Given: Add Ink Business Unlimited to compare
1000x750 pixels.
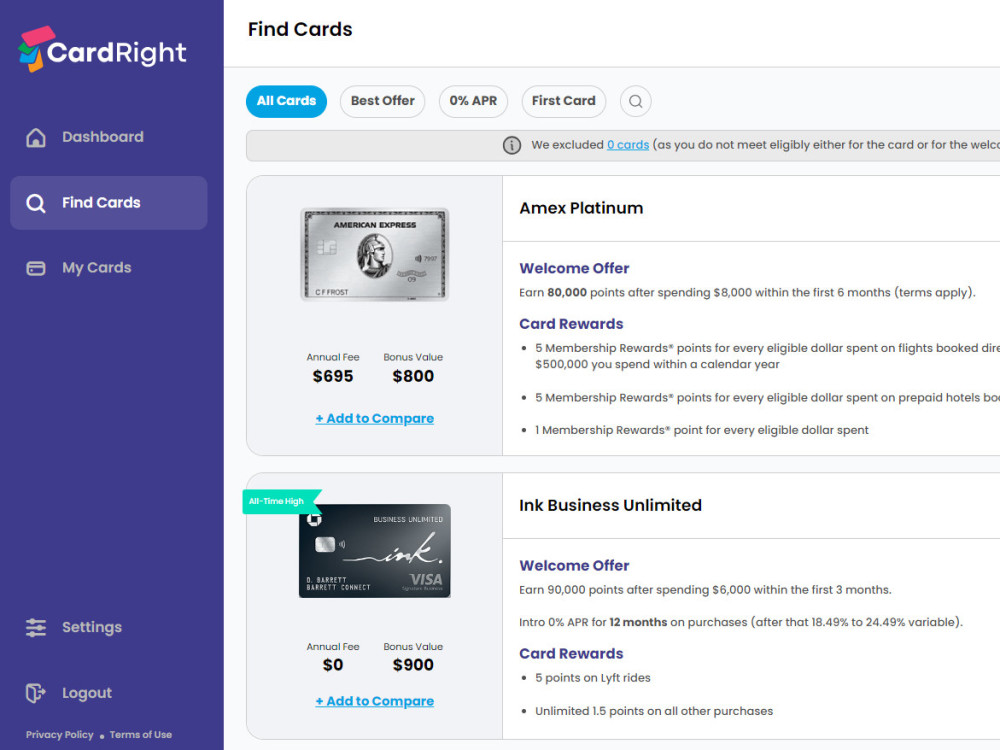Looking at the screenshot, I should pos(375,701).
